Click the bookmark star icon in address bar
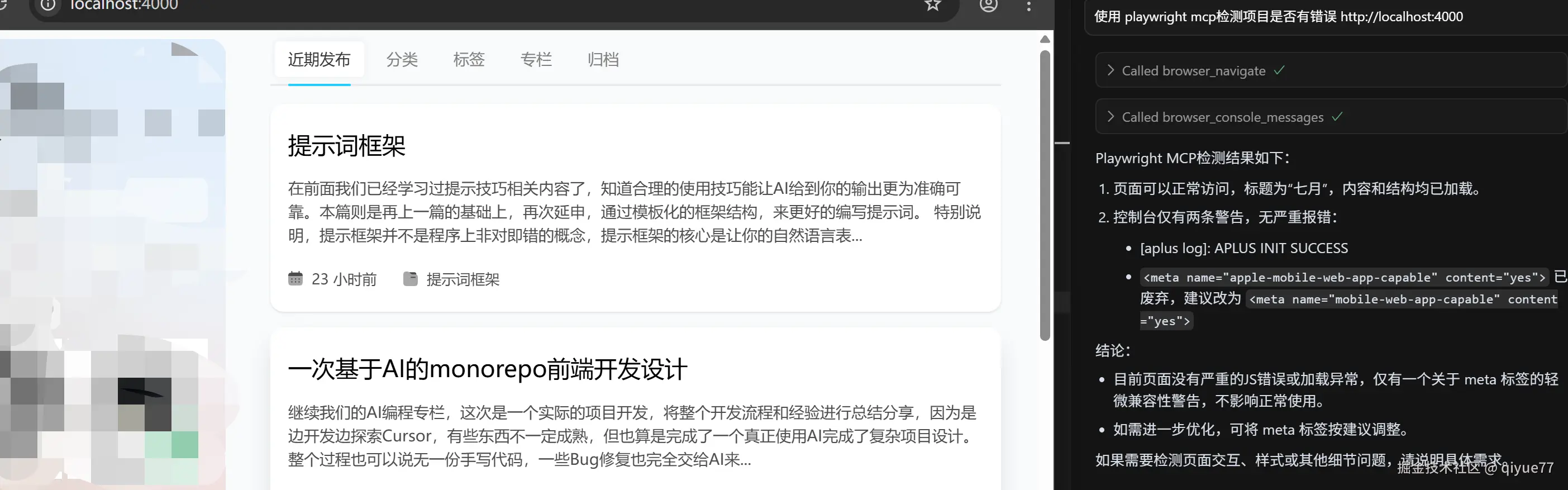The image size is (1568, 490). [932, 5]
